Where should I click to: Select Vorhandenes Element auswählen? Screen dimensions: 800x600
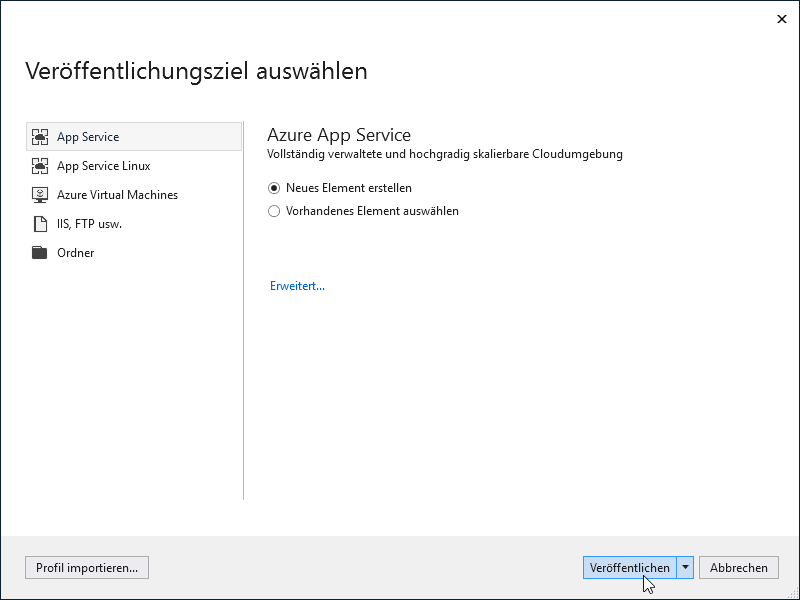pyautogui.click(x=274, y=211)
